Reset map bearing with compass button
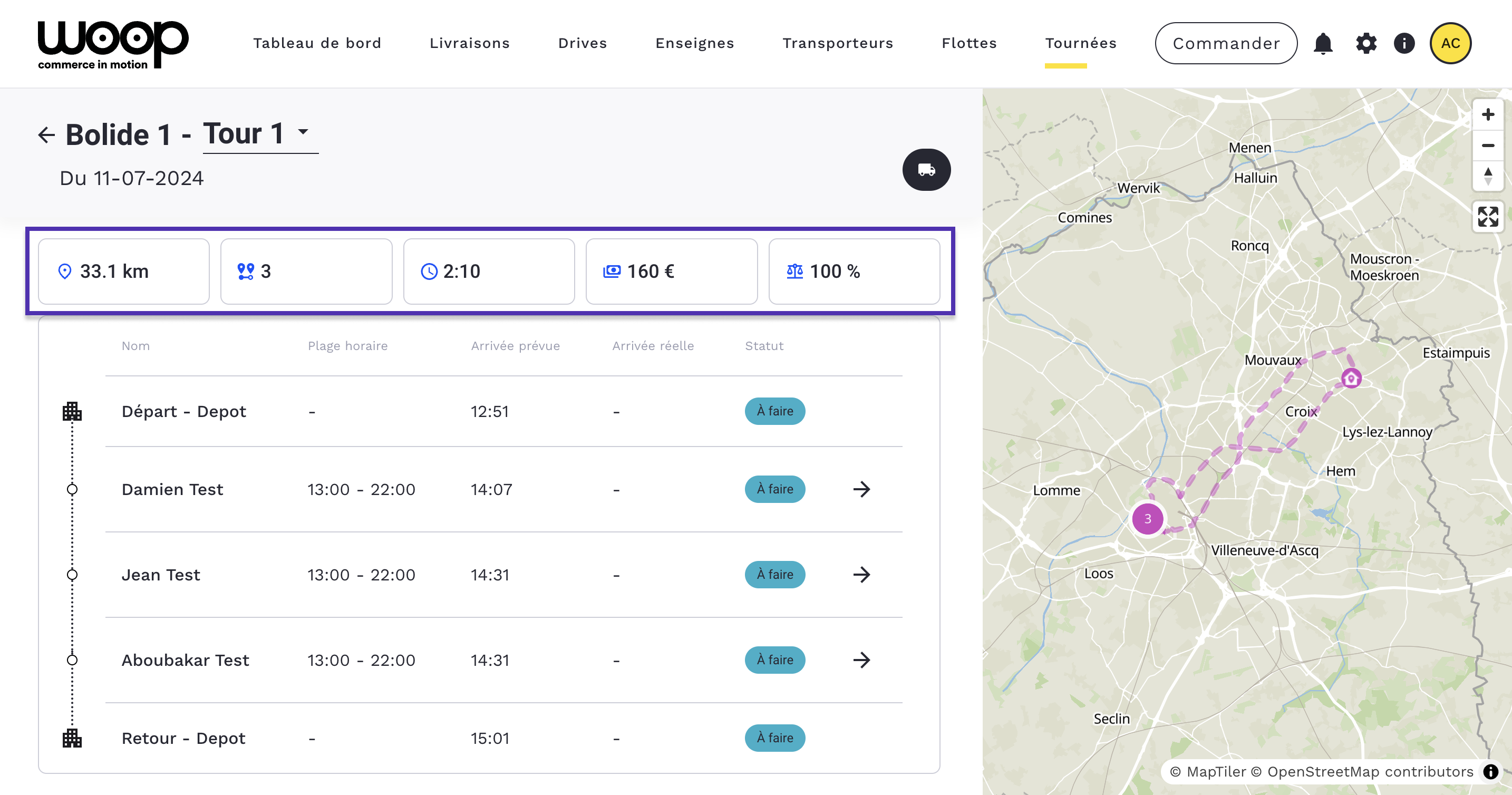Viewport: 1512px width, 795px height. pyautogui.click(x=1487, y=176)
